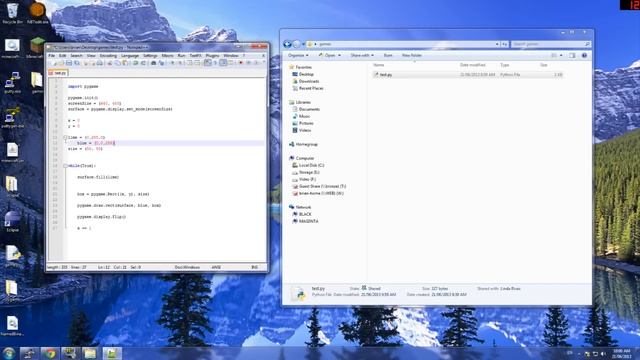Screen dimensions: 640x360
Task: Click the New folder button in Explorer
Action: [411, 55]
